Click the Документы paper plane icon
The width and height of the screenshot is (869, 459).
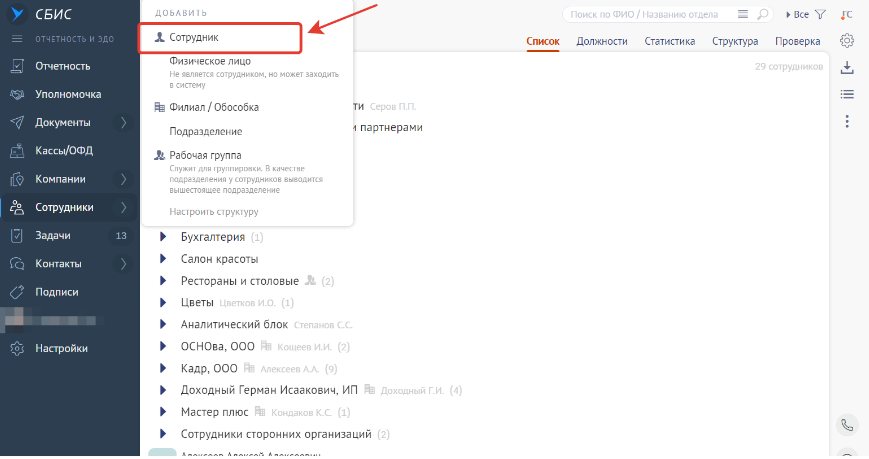17,123
